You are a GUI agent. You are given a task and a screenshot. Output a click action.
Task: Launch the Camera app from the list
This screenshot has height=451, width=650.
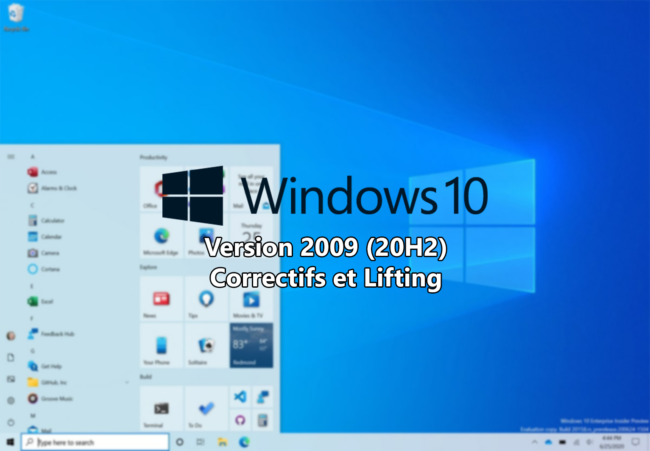tap(43, 253)
